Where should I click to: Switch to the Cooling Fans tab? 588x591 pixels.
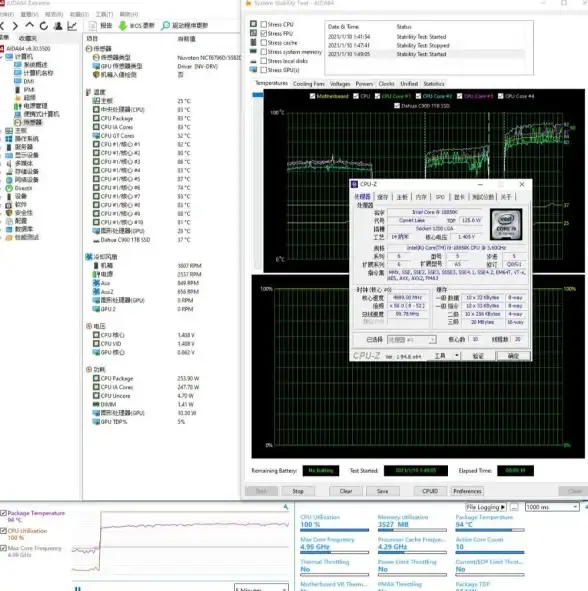(309, 84)
